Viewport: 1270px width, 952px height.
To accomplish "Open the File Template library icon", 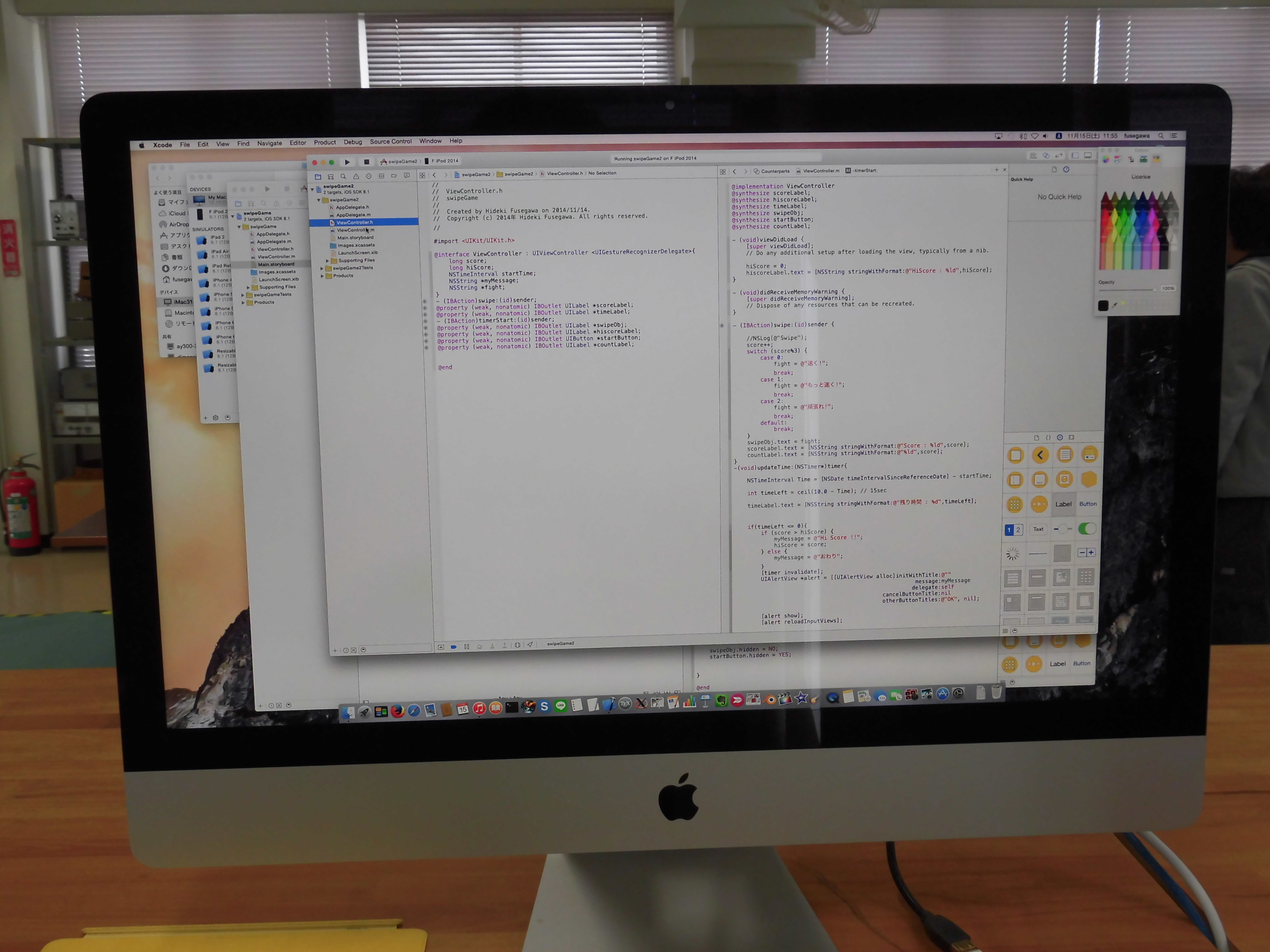I will (x=1036, y=438).
